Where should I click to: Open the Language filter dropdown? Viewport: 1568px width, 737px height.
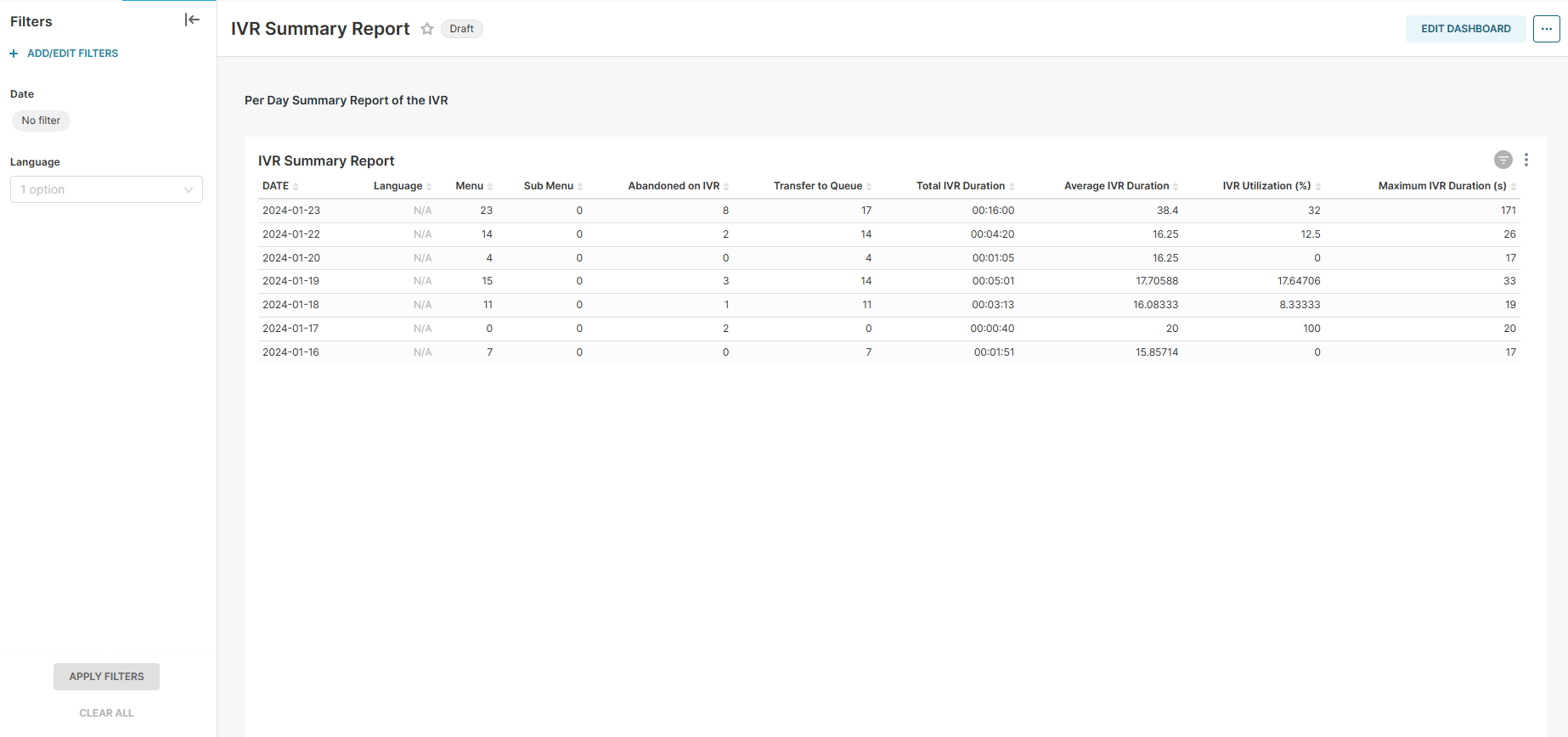pos(106,189)
